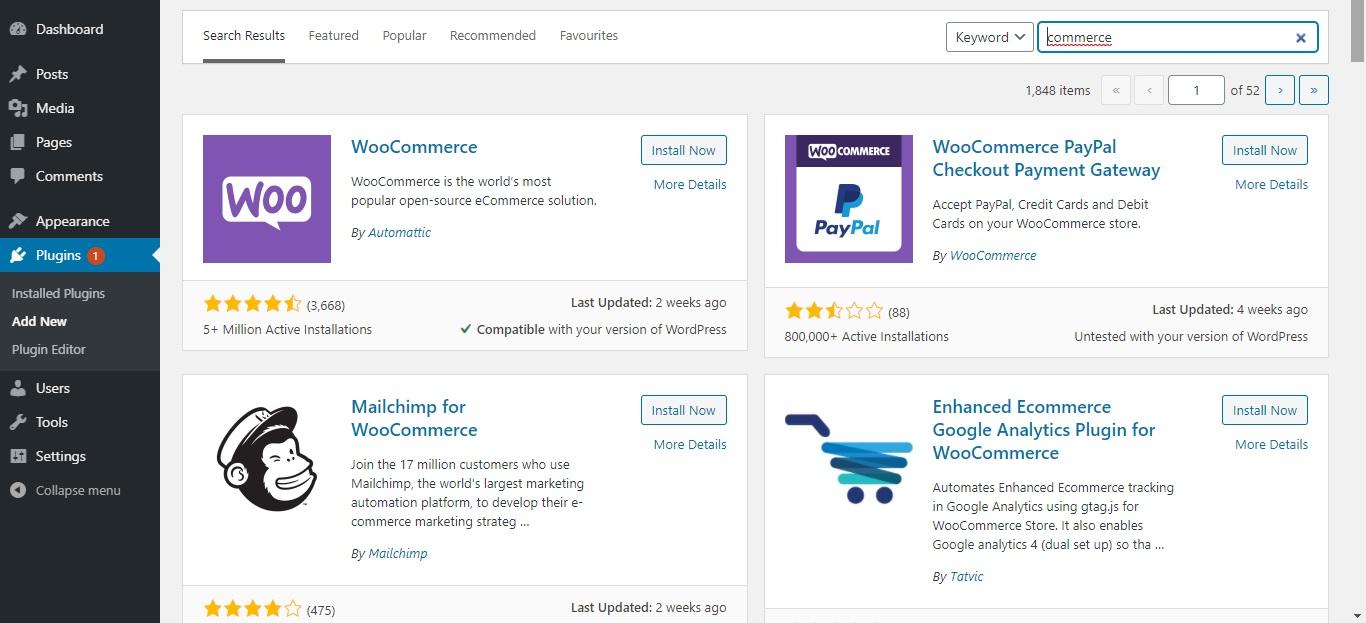Click the WooCommerce plugin rating stars
This screenshot has width=1366, height=623.
pyautogui.click(x=252, y=302)
